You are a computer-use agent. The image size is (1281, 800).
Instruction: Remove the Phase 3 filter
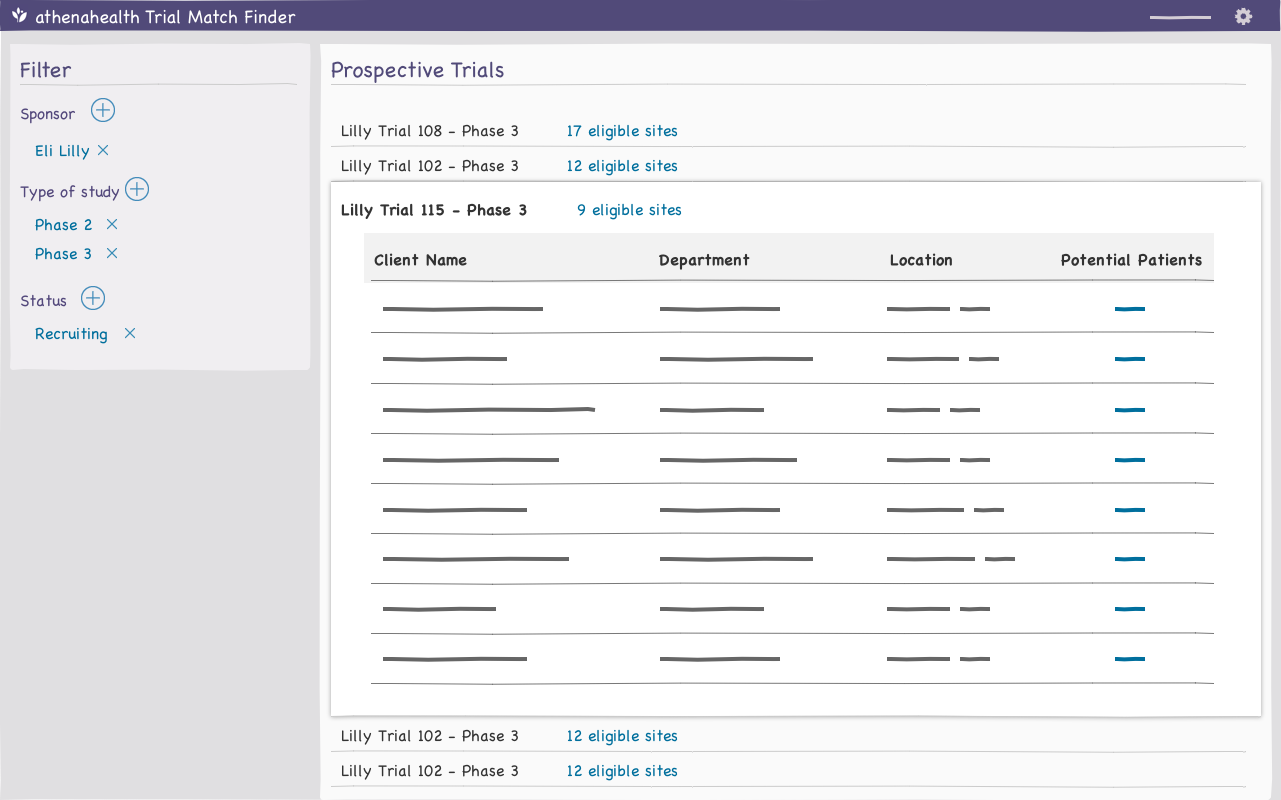[112, 253]
